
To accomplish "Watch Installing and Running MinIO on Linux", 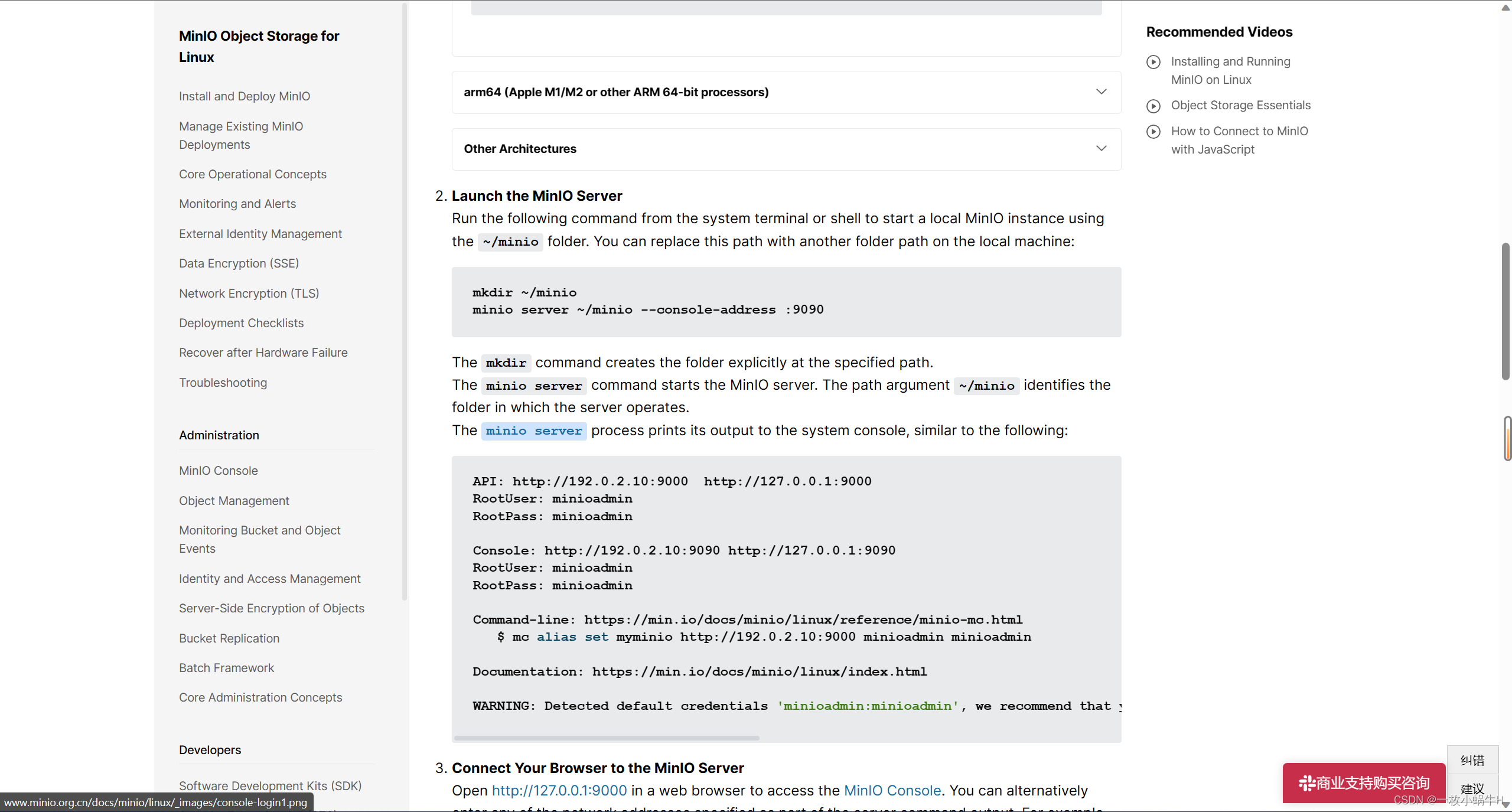I will 1231,70.
